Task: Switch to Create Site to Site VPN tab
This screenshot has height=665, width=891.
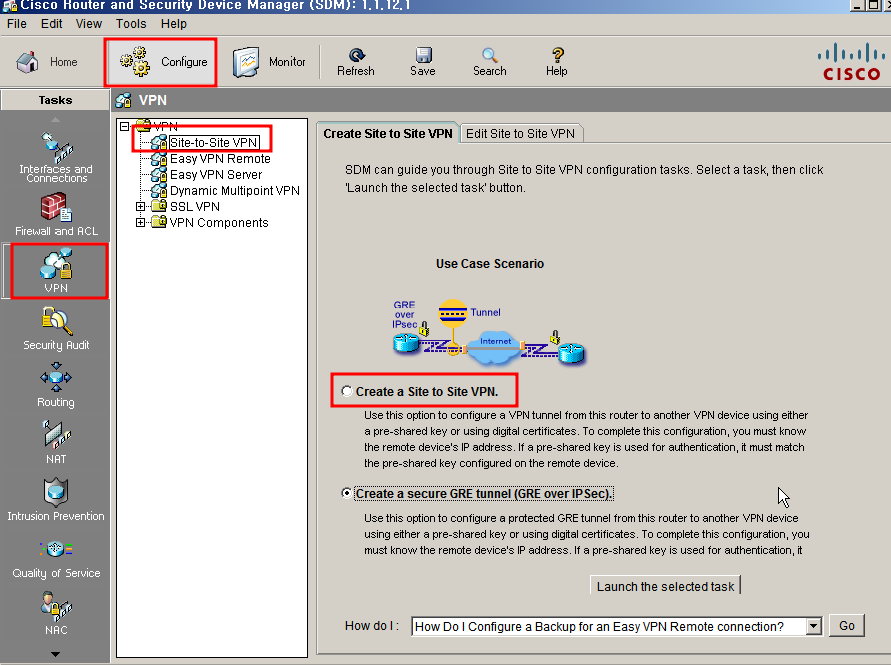Action: click(388, 134)
